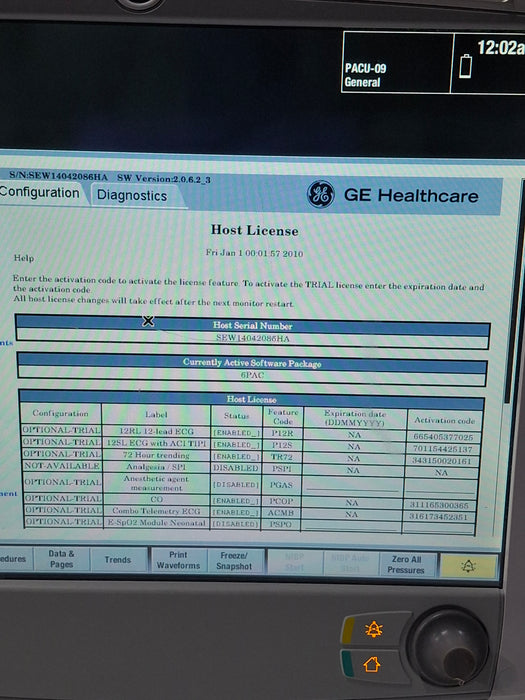Click the P12R feature code cell
Screen dimensions: 525x700
point(282,433)
